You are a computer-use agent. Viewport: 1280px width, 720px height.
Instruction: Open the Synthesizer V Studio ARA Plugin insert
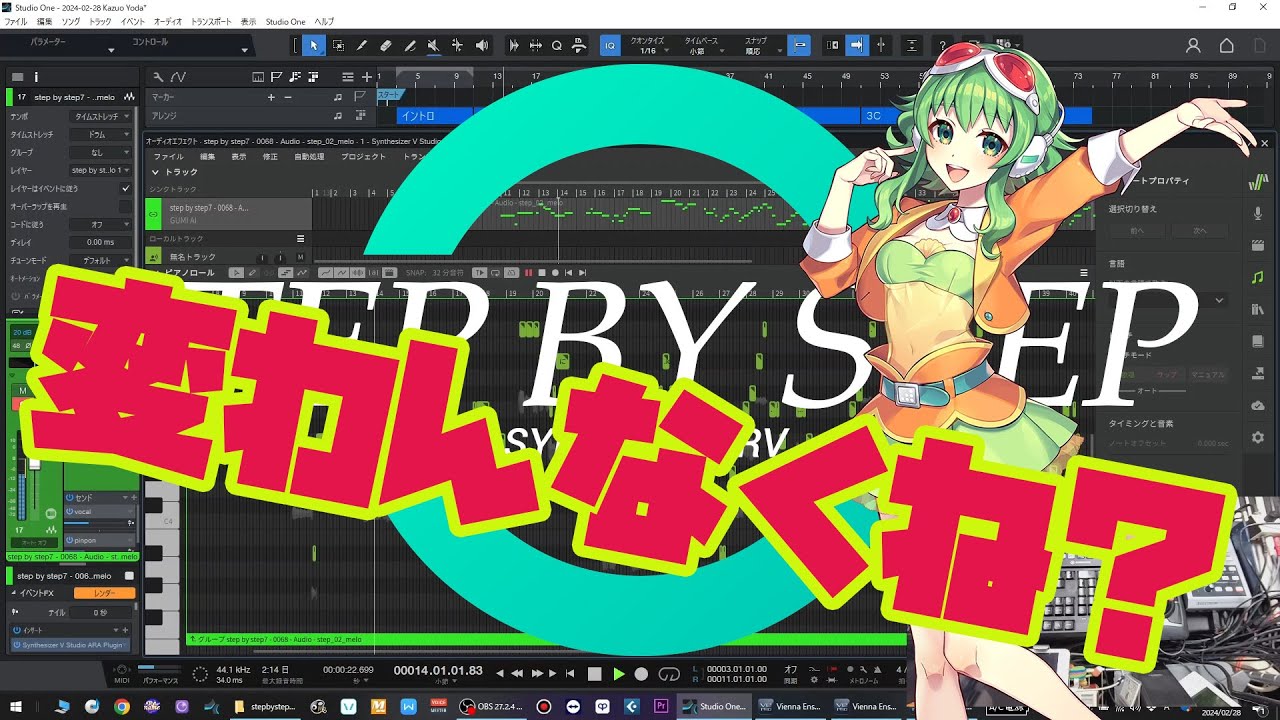(68, 645)
